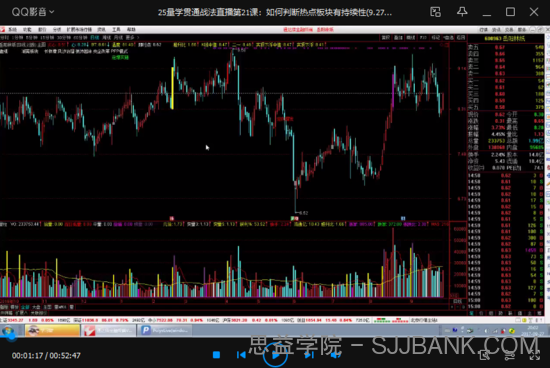Click the 卖五 order book row
The height and width of the screenshot is (368, 550).
(505, 47)
